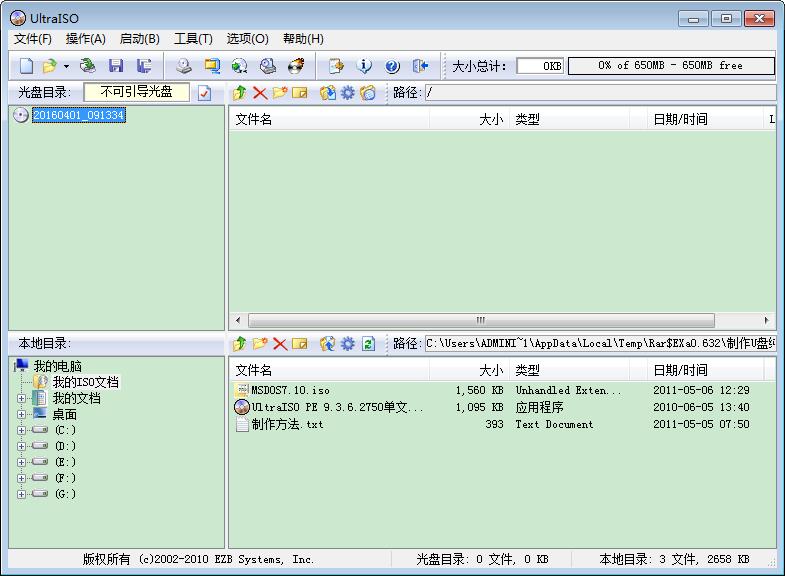Click the scrollbar's right arrow in disc list

[x=766, y=320]
